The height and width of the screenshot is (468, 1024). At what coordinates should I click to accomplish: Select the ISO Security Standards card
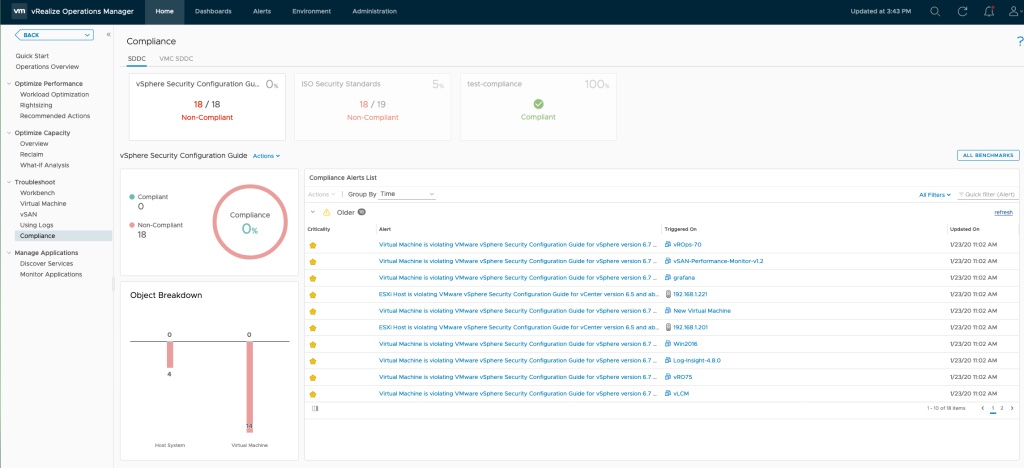coord(372,106)
